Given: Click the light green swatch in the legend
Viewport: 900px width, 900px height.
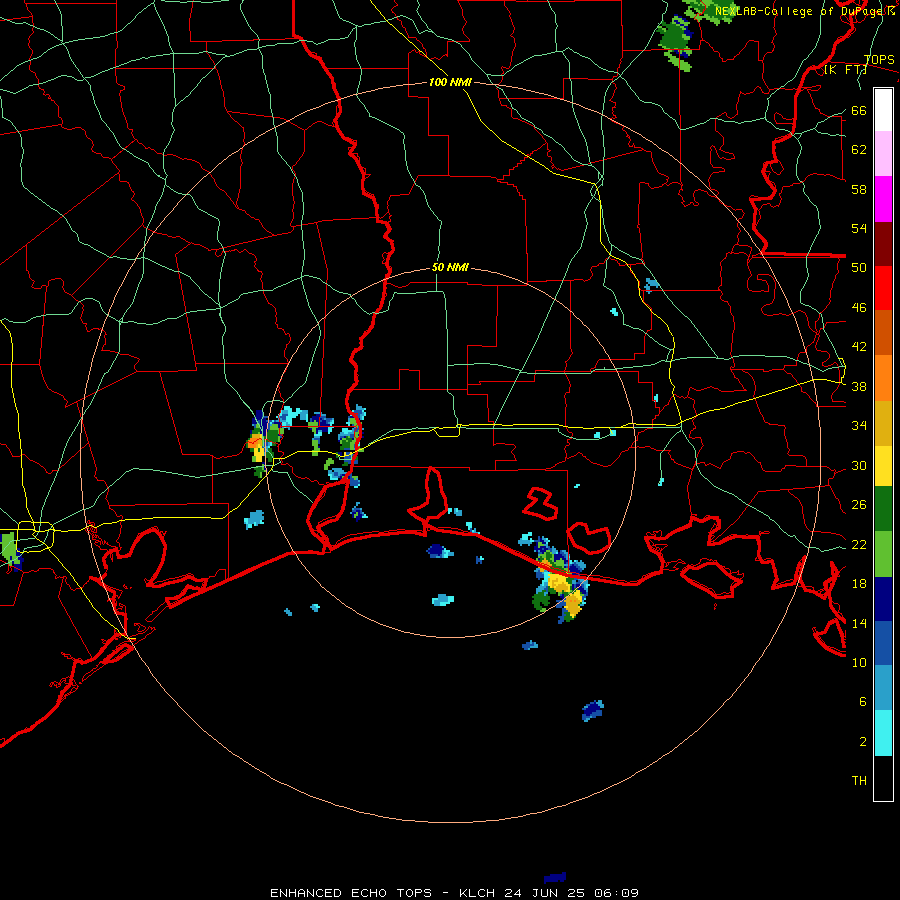Looking at the screenshot, I should (883, 554).
